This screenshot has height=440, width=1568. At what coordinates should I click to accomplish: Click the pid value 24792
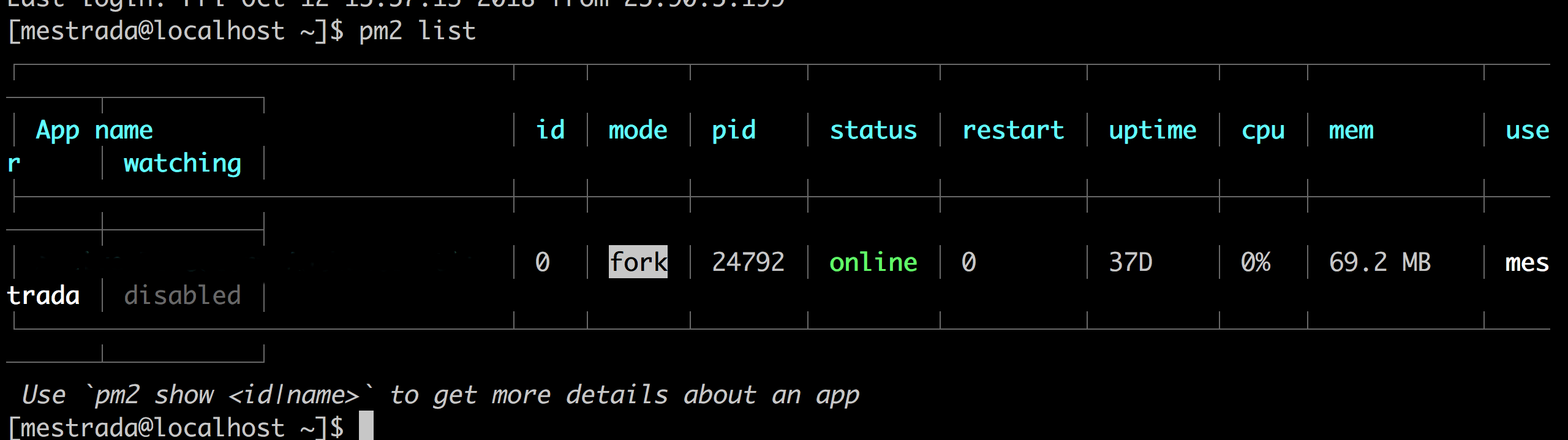[748, 262]
